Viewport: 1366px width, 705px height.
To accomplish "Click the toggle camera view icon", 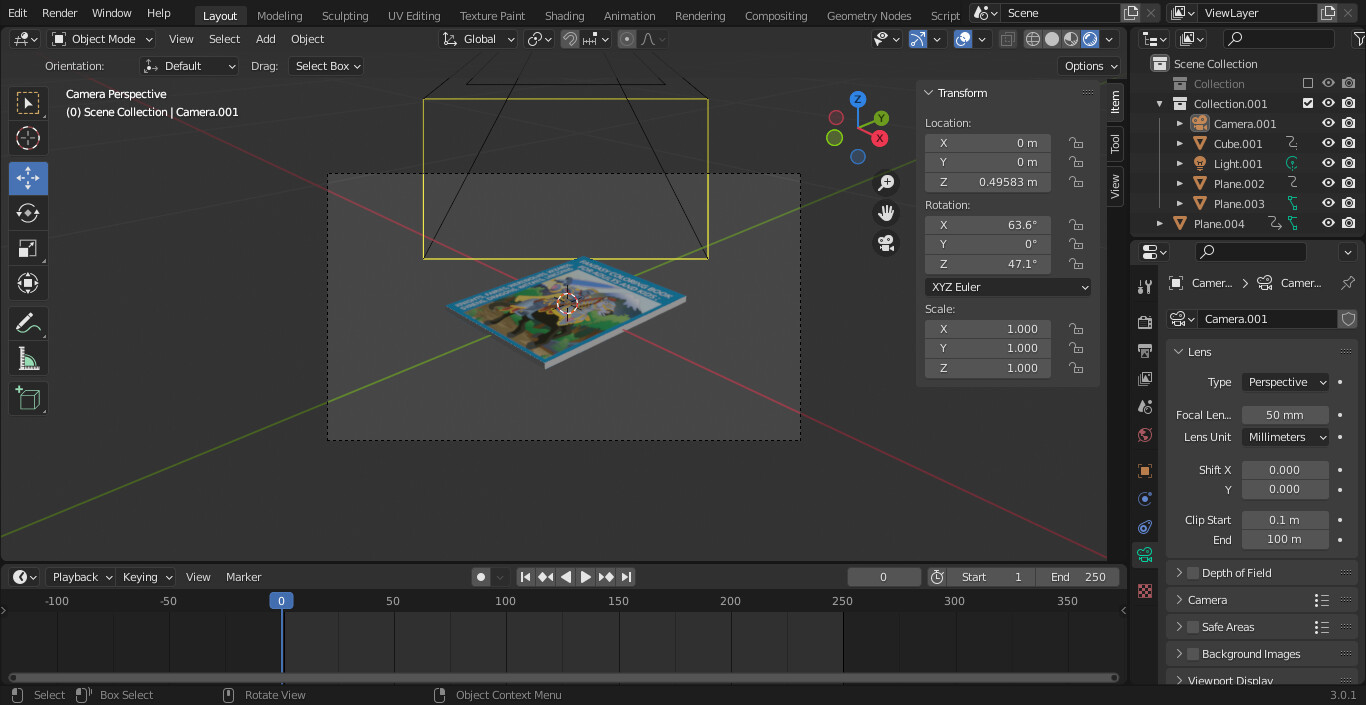I will (886, 243).
